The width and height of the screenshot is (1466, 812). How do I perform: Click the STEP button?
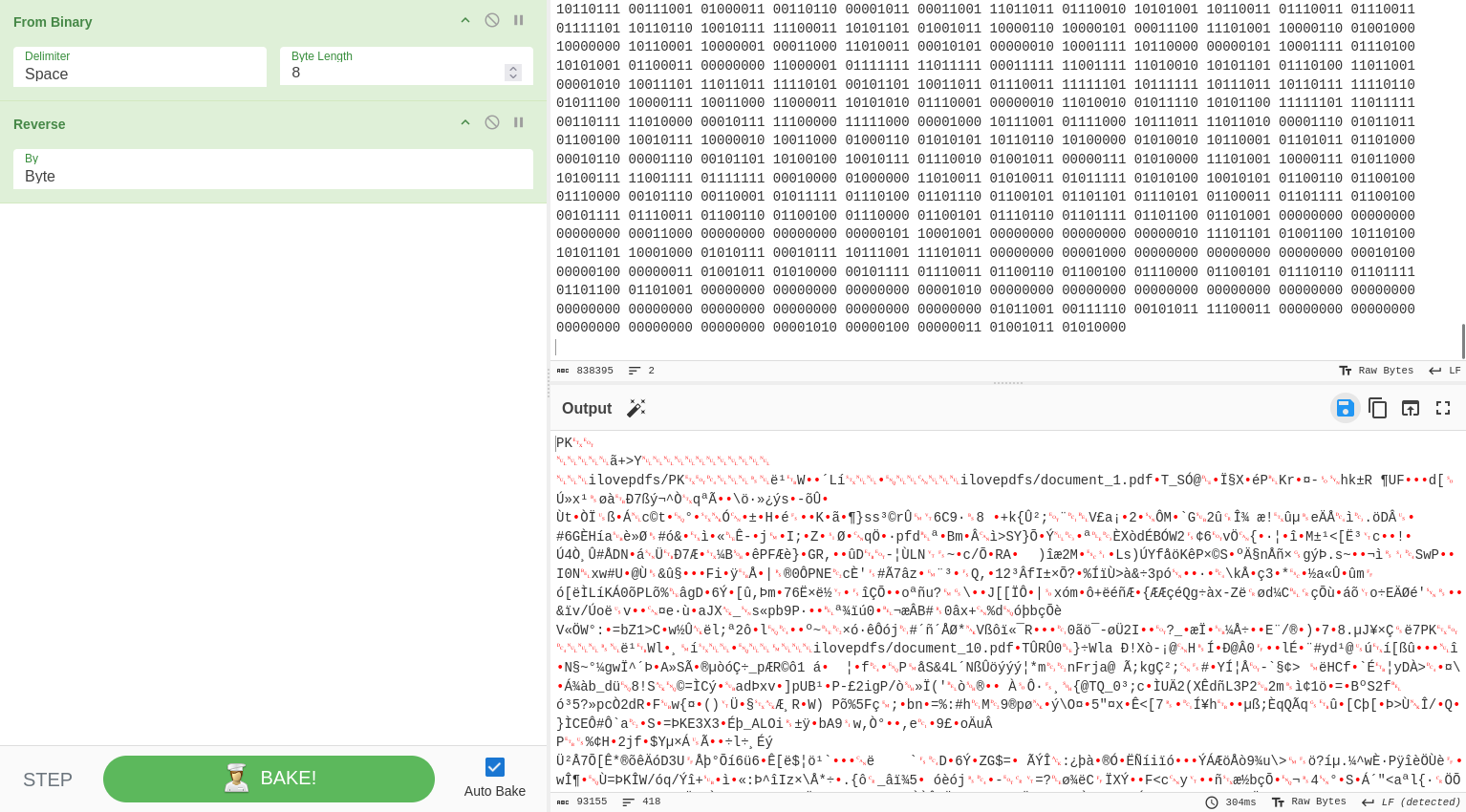[x=48, y=780]
